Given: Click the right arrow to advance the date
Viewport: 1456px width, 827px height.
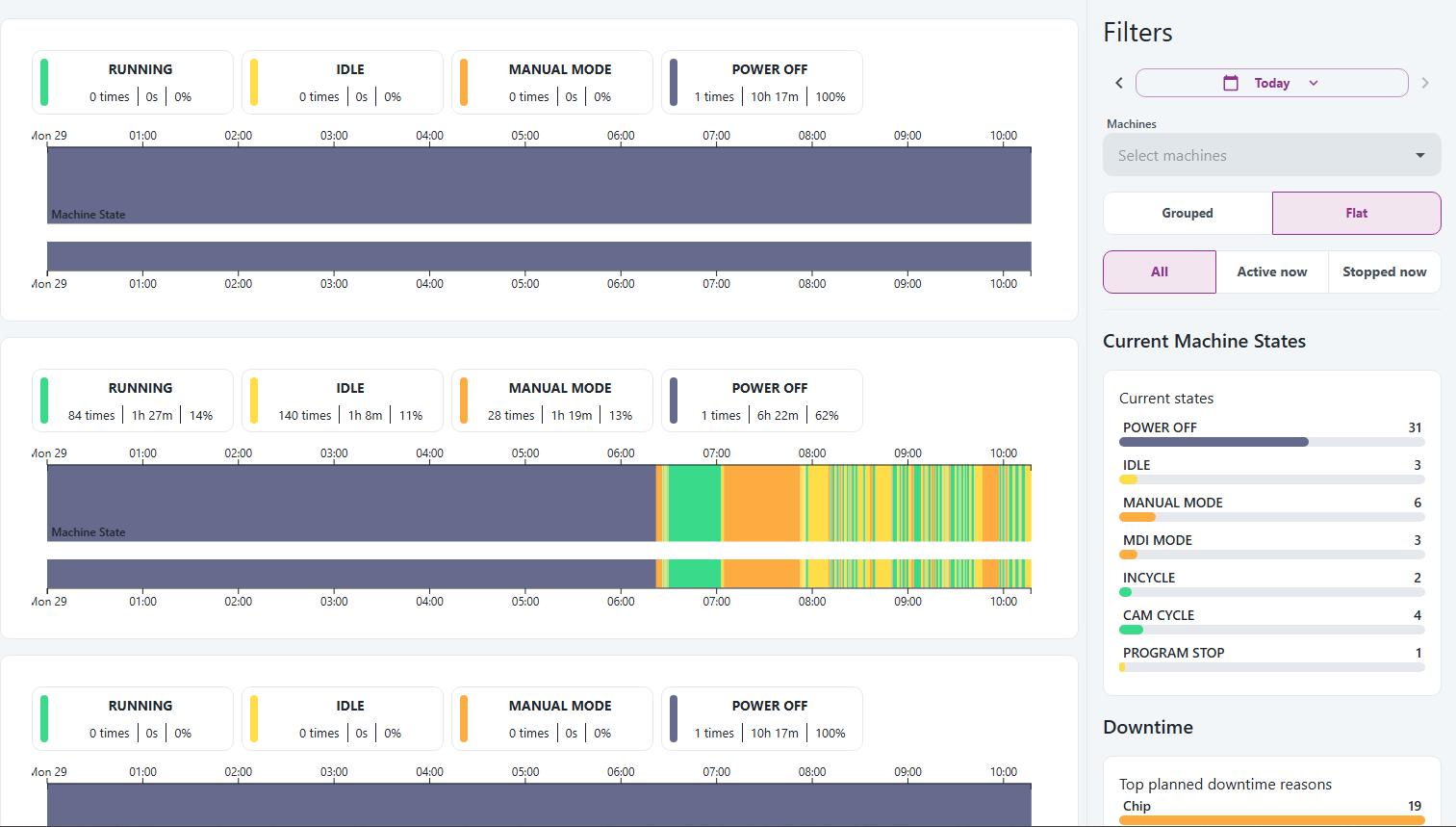Looking at the screenshot, I should point(1425,83).
